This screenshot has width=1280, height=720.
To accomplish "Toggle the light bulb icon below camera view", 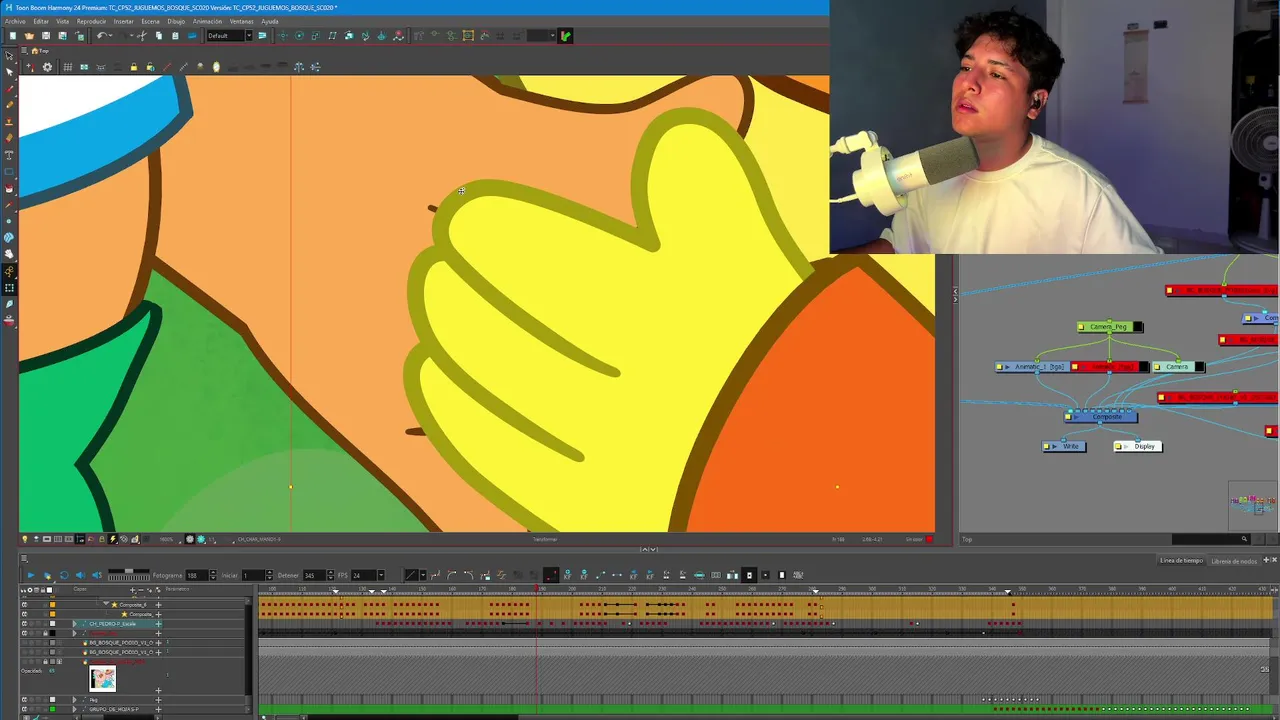I will [x=25, y=539].
